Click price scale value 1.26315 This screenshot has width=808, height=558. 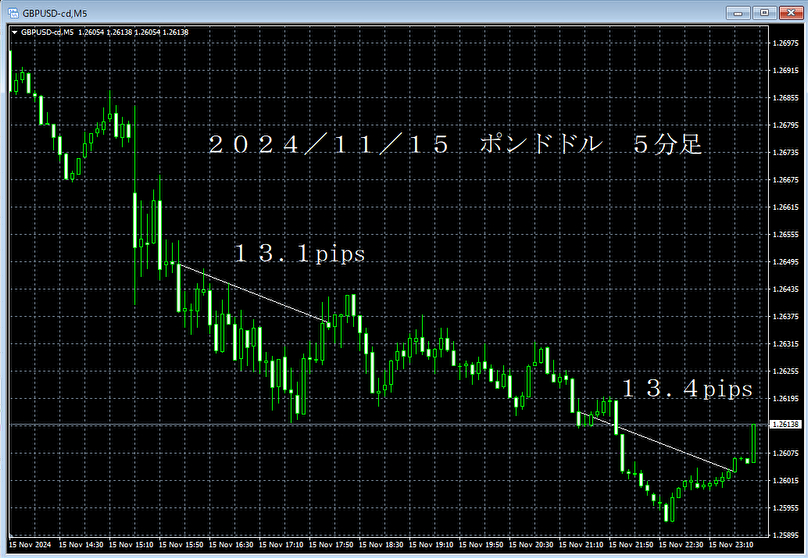click(x=786, y=344)
